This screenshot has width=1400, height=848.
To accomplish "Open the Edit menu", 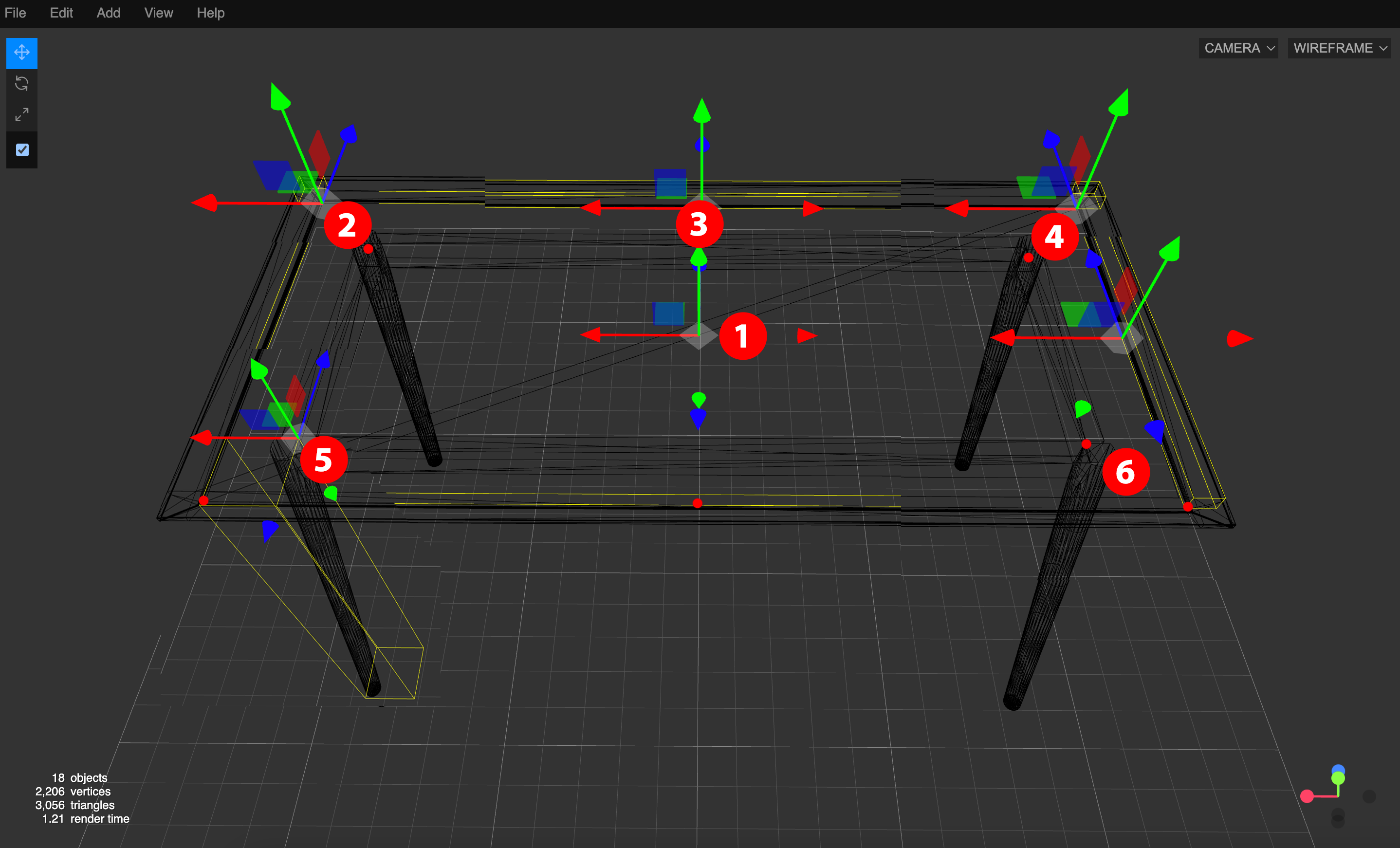I will (61, 13).
